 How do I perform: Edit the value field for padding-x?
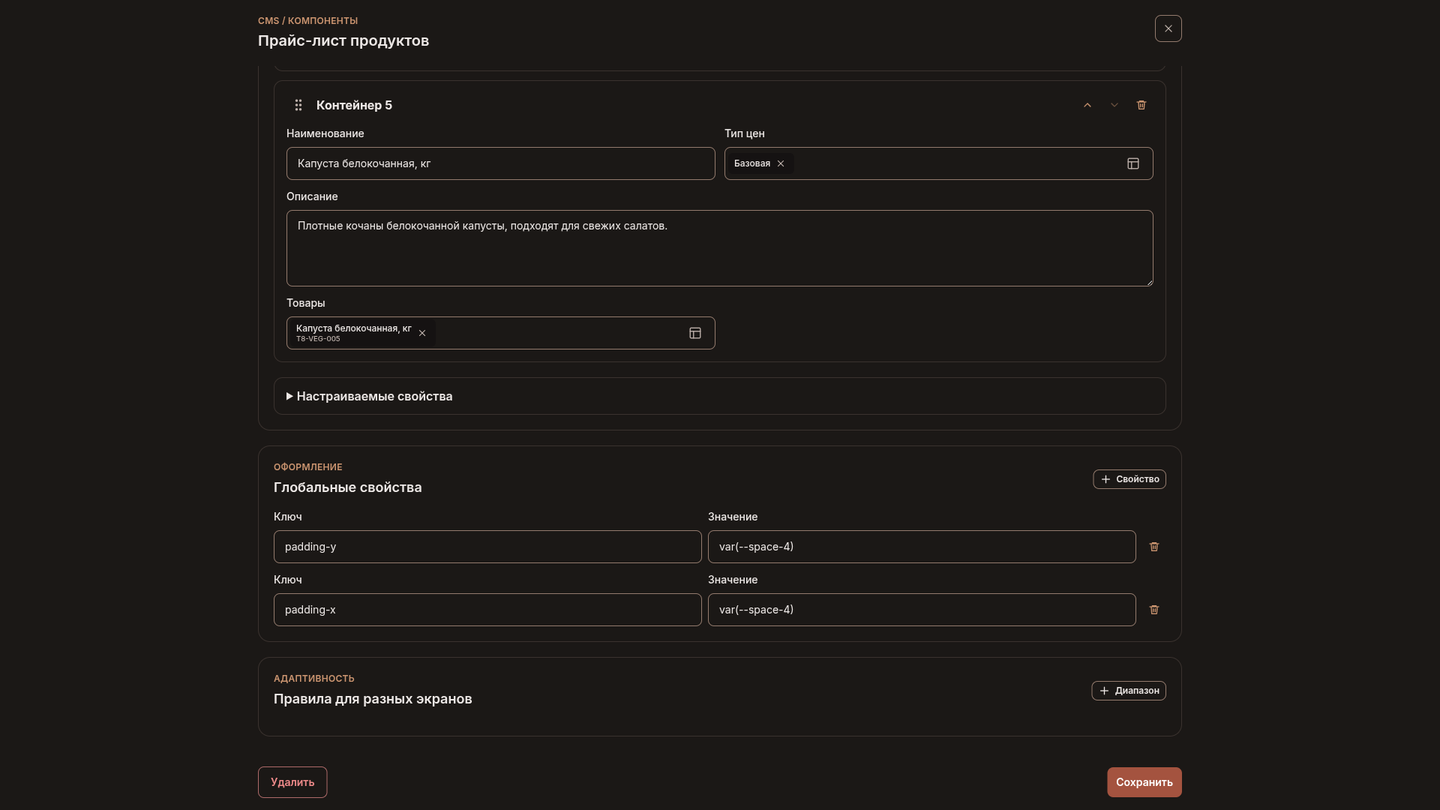(x=922, y=610)
